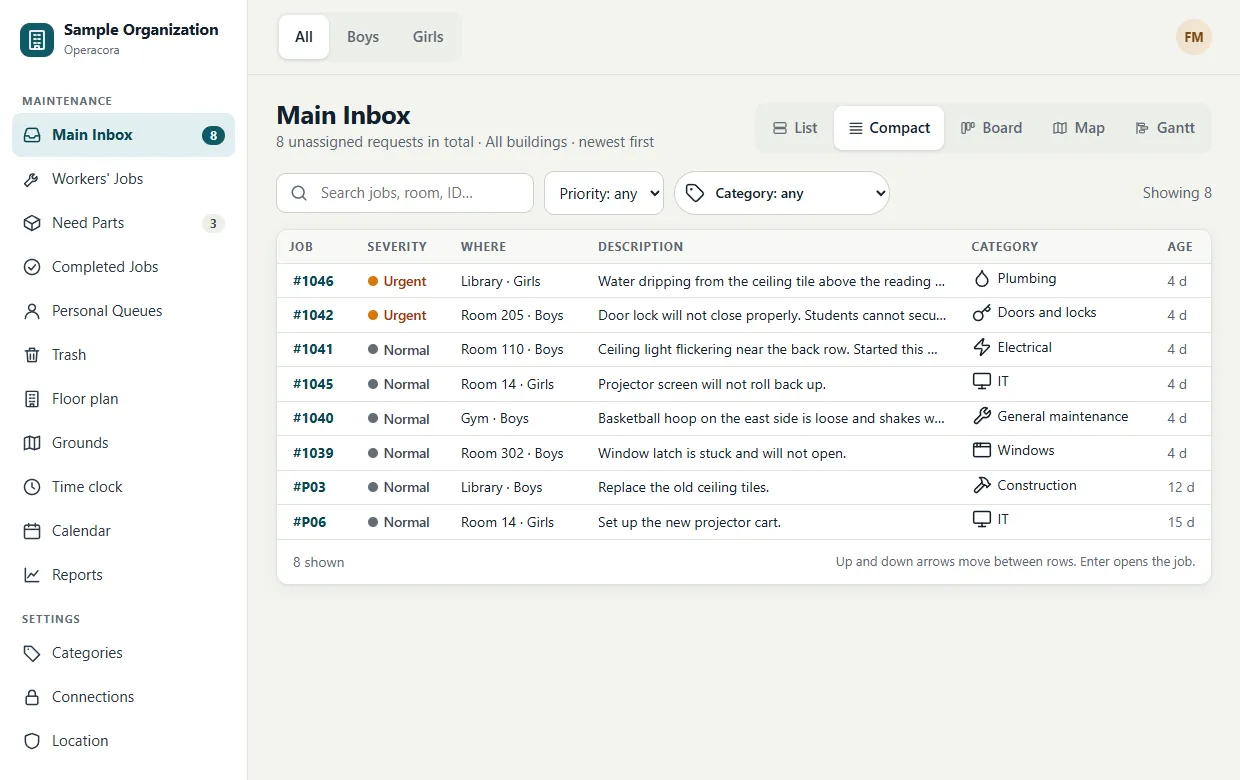Open the Category: any dropdown
1240x780 pixels.
tap(782, 193)
